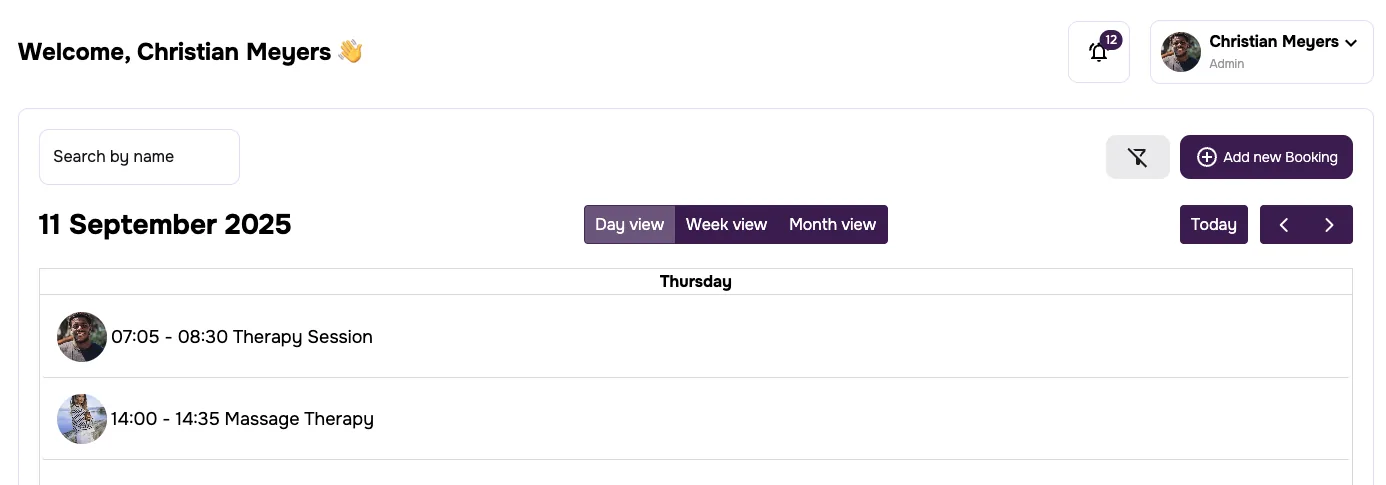Switch to Week view
The image size is (1386, 485).
(x=726, y=225)
